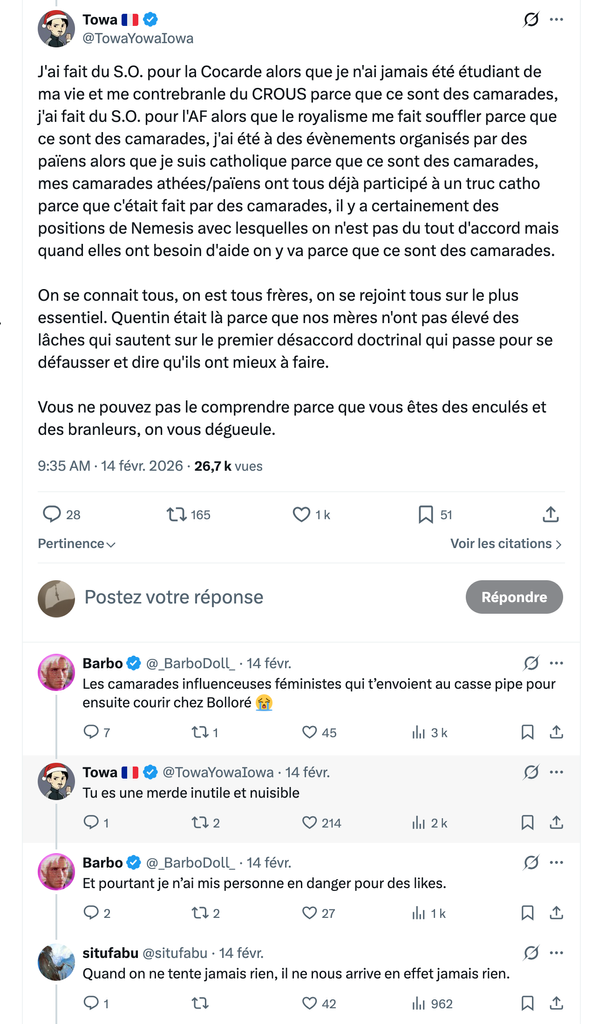Open @TowaYowaIowa profile handle in header
This screenshot has height=1024, width=599.
point(138,38)
